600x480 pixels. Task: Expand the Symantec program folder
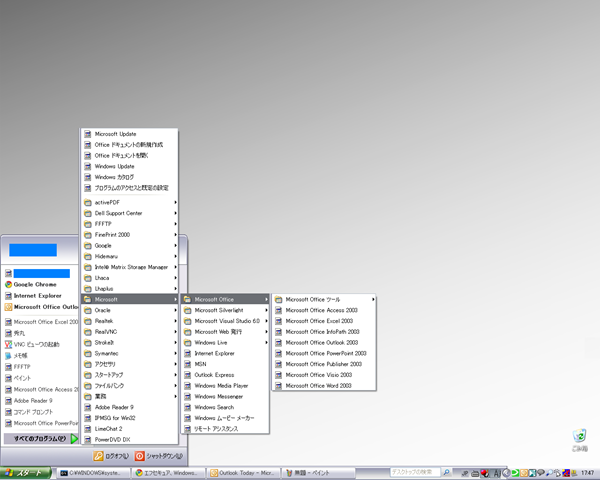point(130,353)
